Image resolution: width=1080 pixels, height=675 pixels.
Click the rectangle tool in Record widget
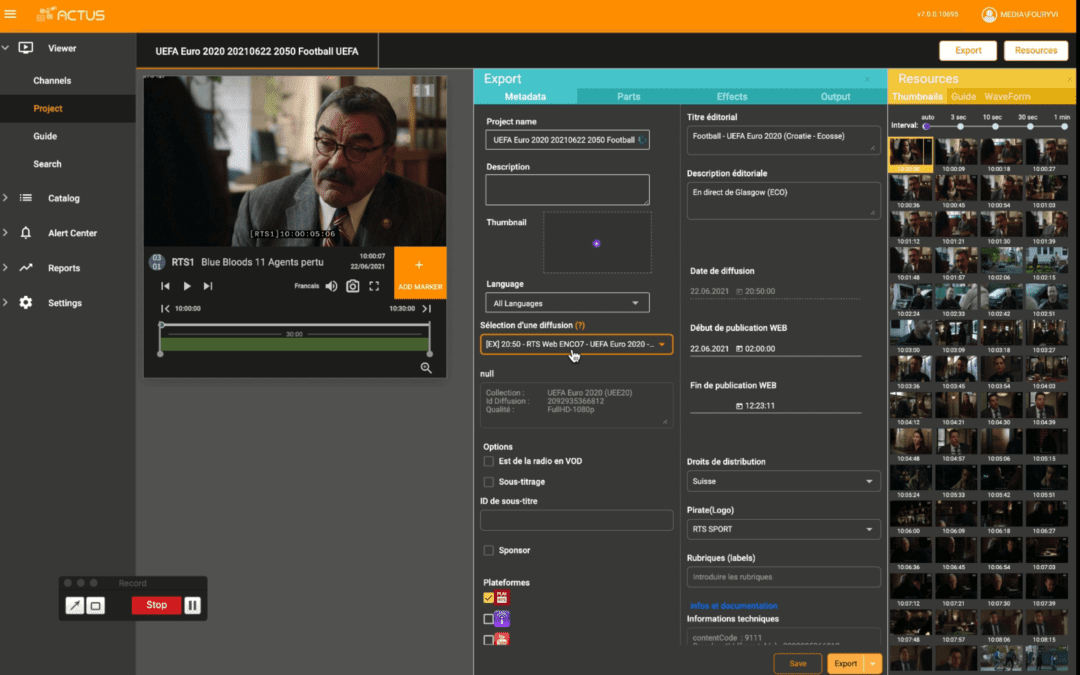point(96,605)
